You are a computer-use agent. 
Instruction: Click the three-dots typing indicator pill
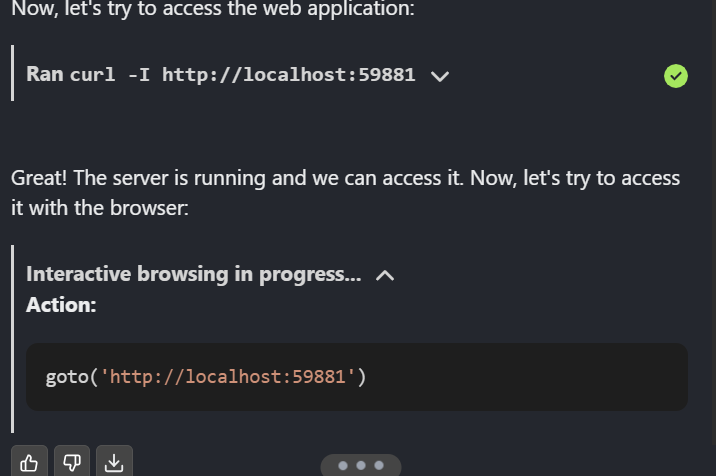coord(361,465)
